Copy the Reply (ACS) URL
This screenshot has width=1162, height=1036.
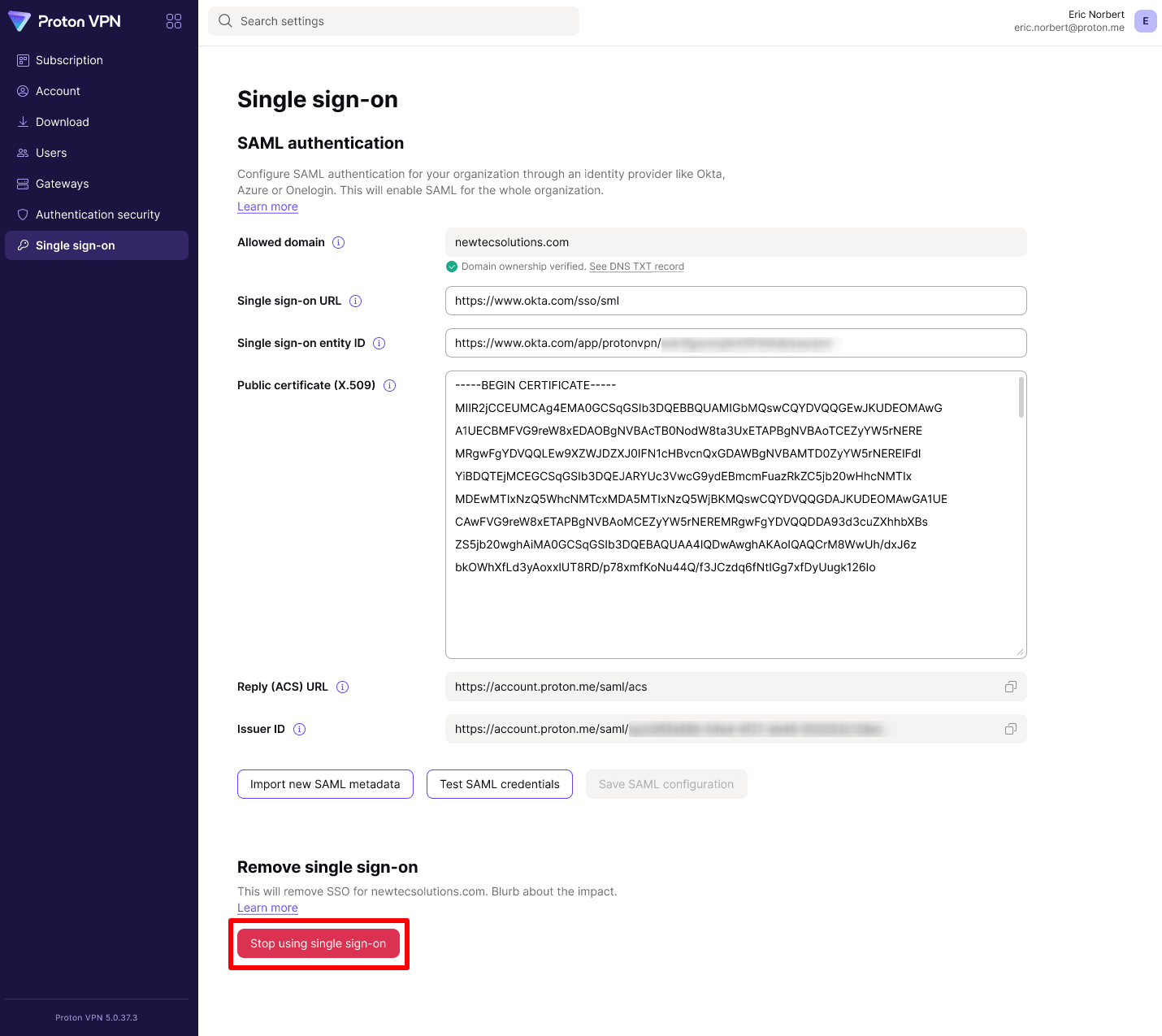coord(1010,687)
